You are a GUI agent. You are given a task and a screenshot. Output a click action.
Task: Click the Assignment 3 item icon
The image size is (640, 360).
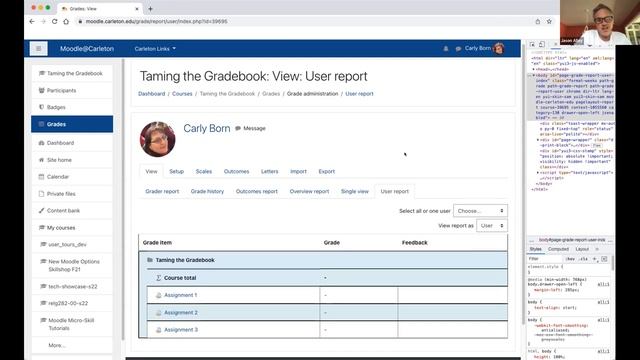click(x=159, y=330)
